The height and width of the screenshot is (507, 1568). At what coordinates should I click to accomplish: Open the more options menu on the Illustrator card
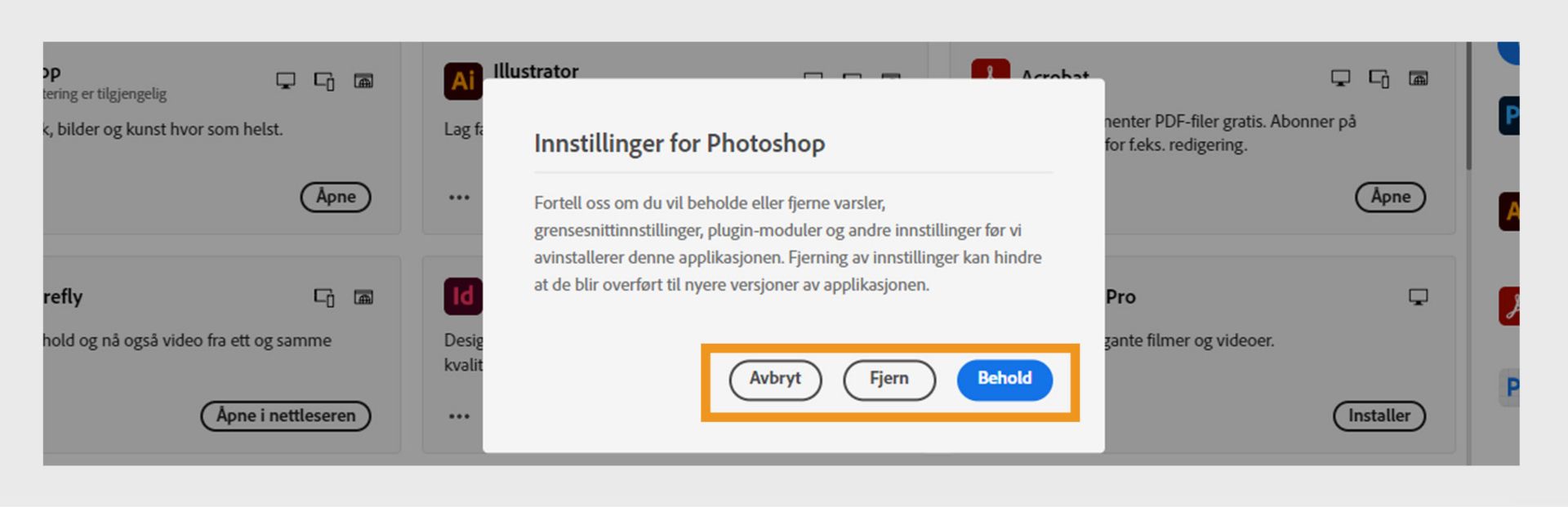tap(458, 197)
